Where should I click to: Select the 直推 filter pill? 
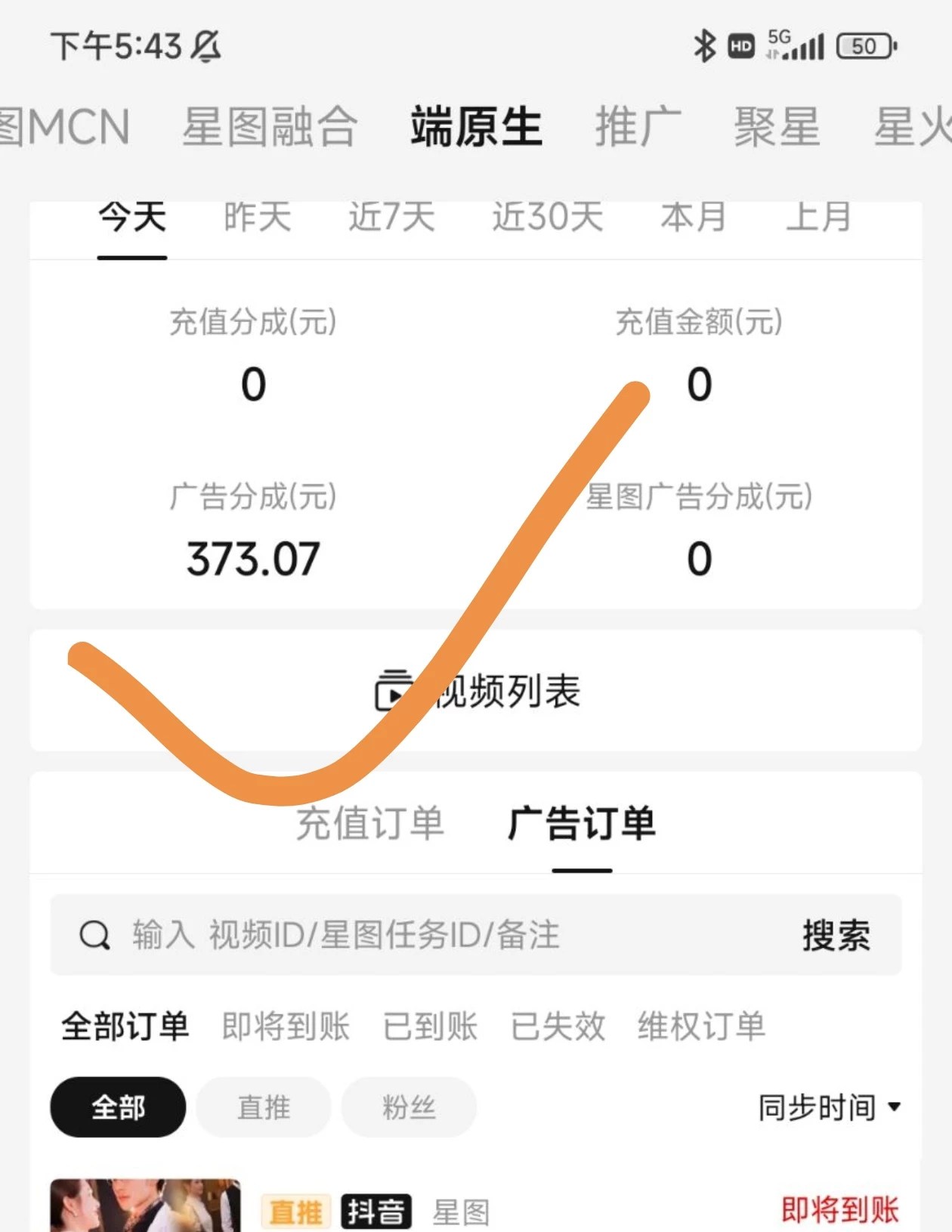[x=263, y=1107]
